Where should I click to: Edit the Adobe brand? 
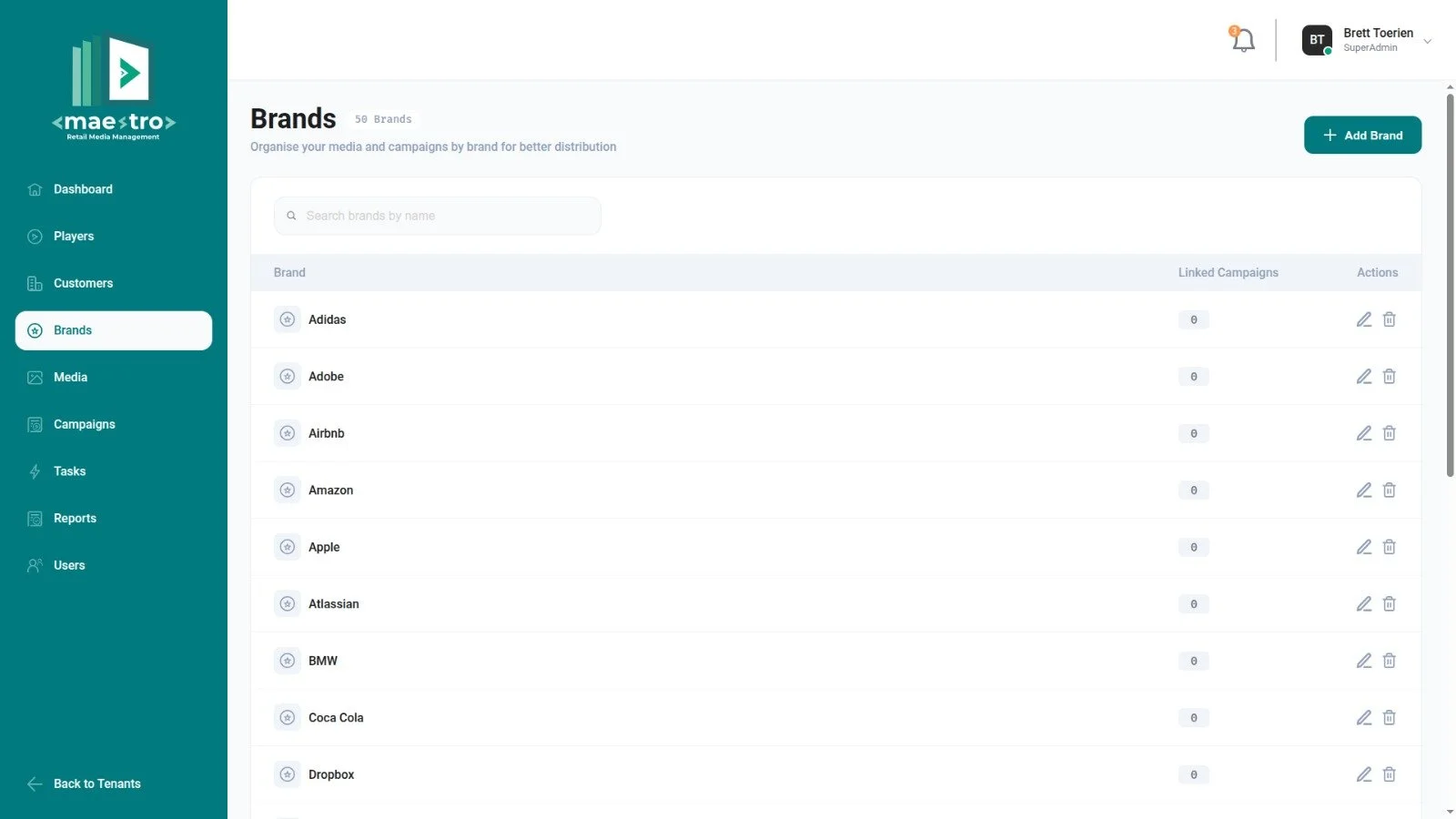(1364, 377)
